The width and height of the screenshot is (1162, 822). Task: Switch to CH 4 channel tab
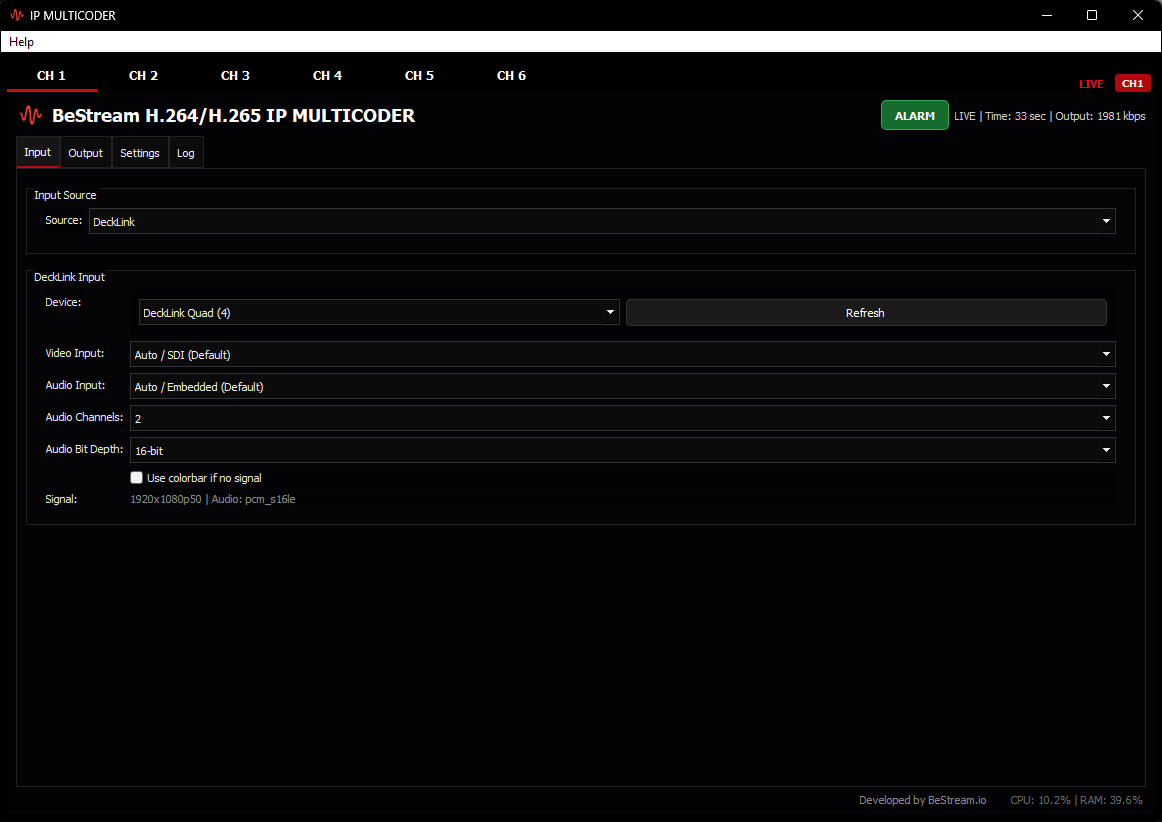(327, 76)
